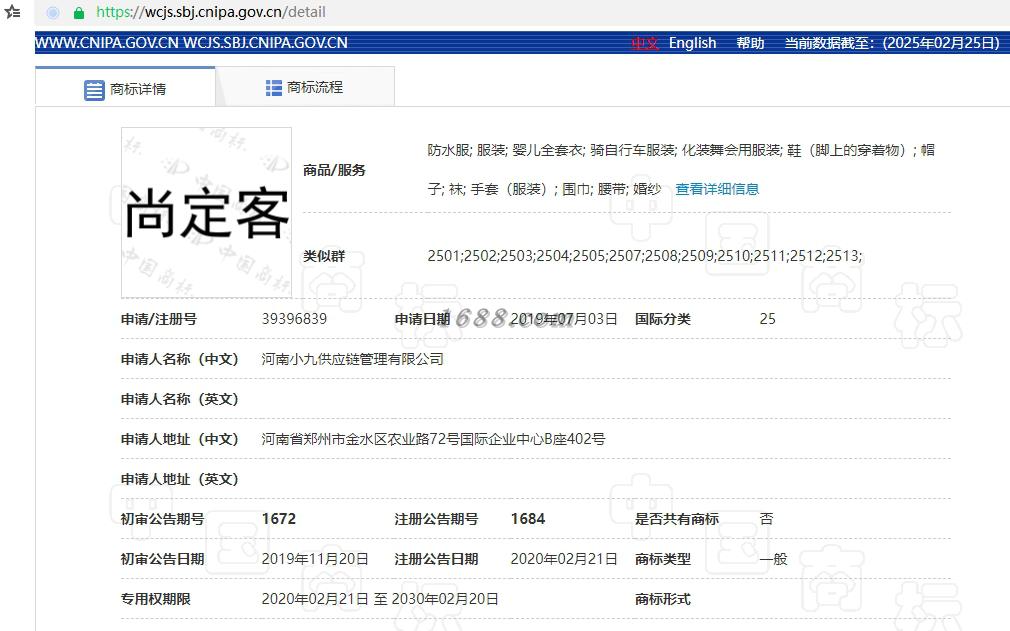Open the 商标详情 tab
1010x631 pixels.
pyautogui.click(x=126, y=87)
